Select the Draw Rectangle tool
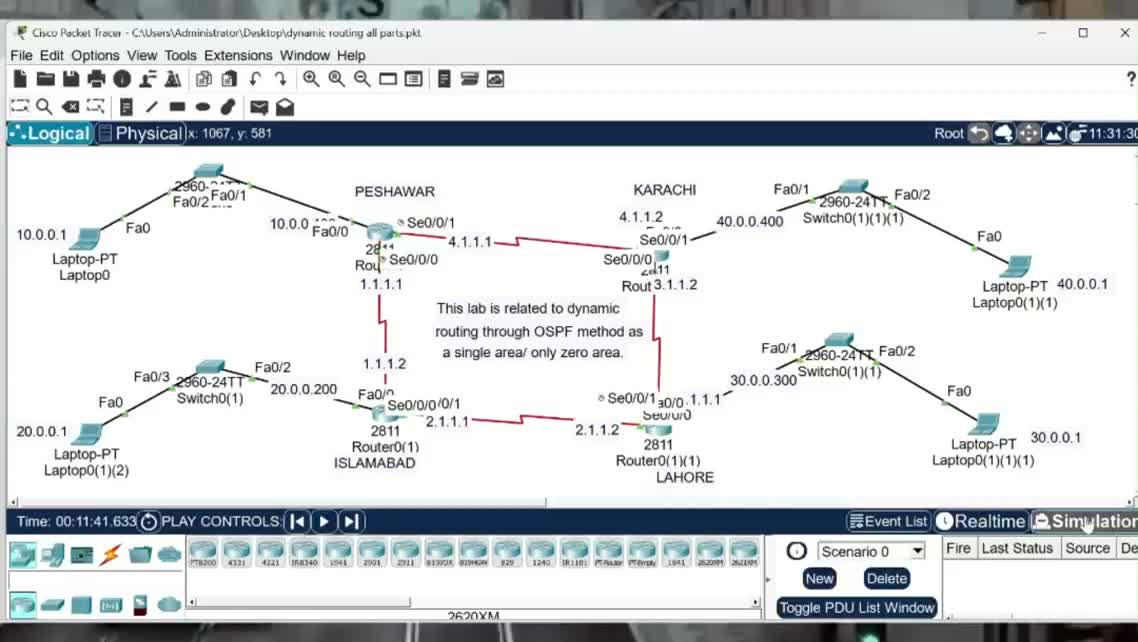 pyautogui.click(x=177, y=107)
